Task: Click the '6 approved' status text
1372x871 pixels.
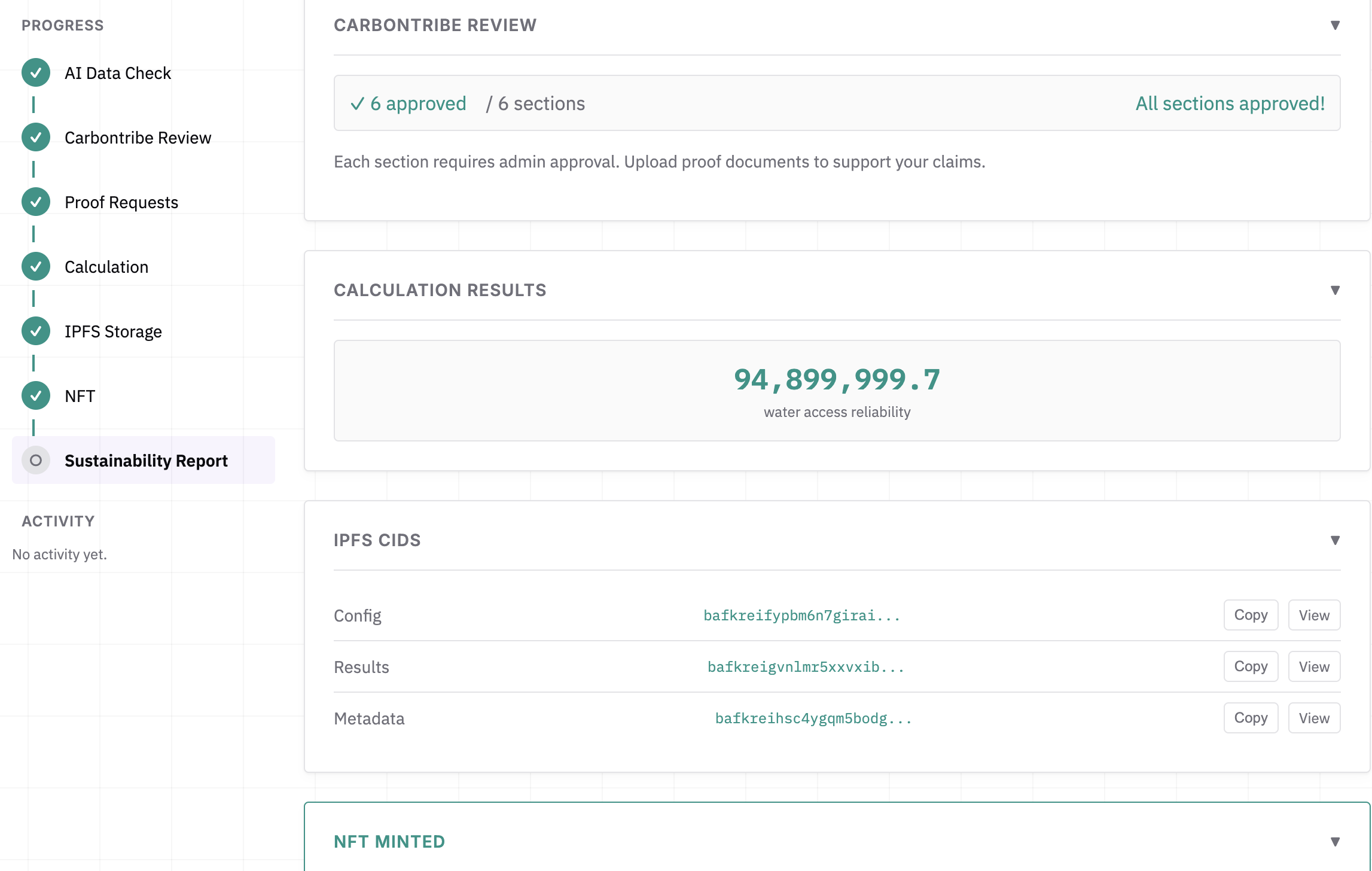Action: pyautogui.click(x=418, y=103)
